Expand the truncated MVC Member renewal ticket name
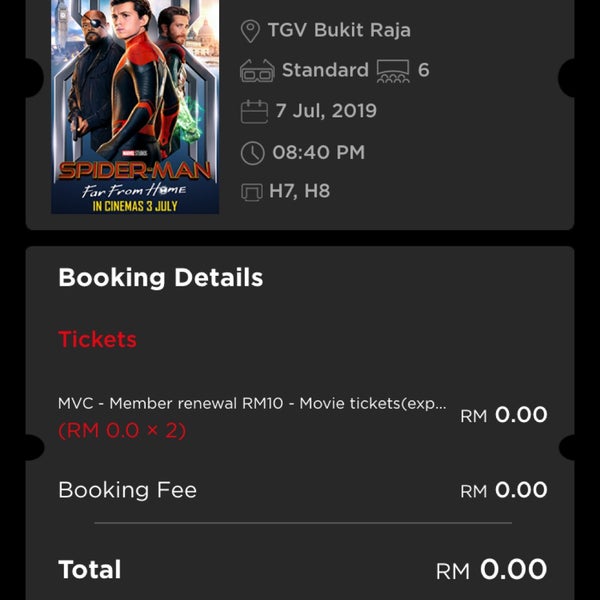The image size is (600, 600). click(x=252, y=403)
